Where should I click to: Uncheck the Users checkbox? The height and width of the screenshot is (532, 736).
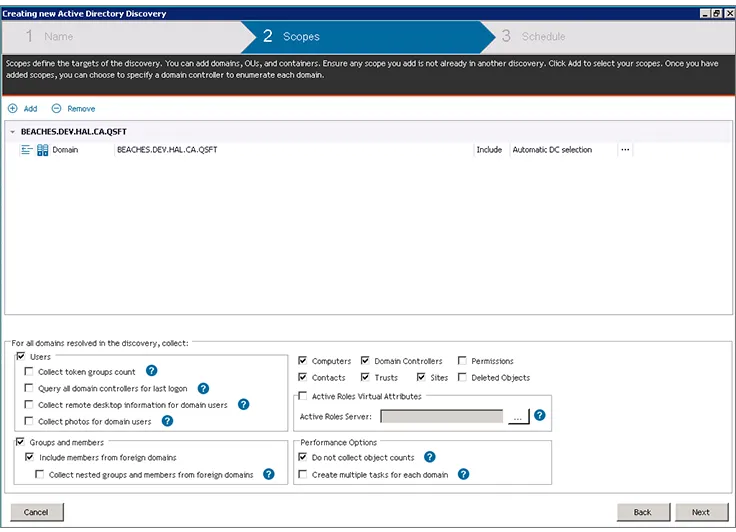click(21, 356)
